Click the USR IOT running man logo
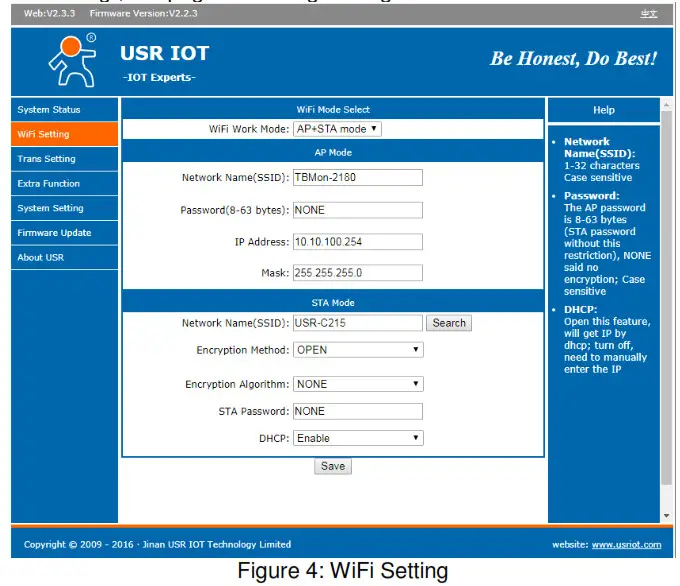This screenshot has width=680, height=586. (72, 60)
